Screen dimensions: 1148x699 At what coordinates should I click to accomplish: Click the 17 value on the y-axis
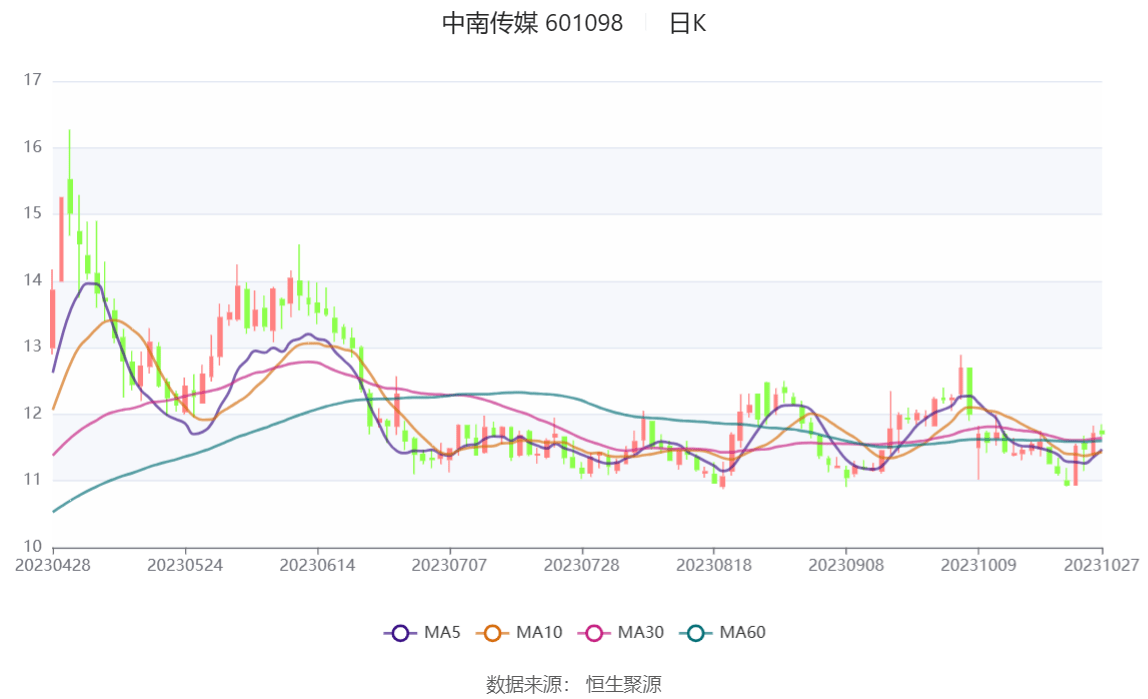(33, 80)
